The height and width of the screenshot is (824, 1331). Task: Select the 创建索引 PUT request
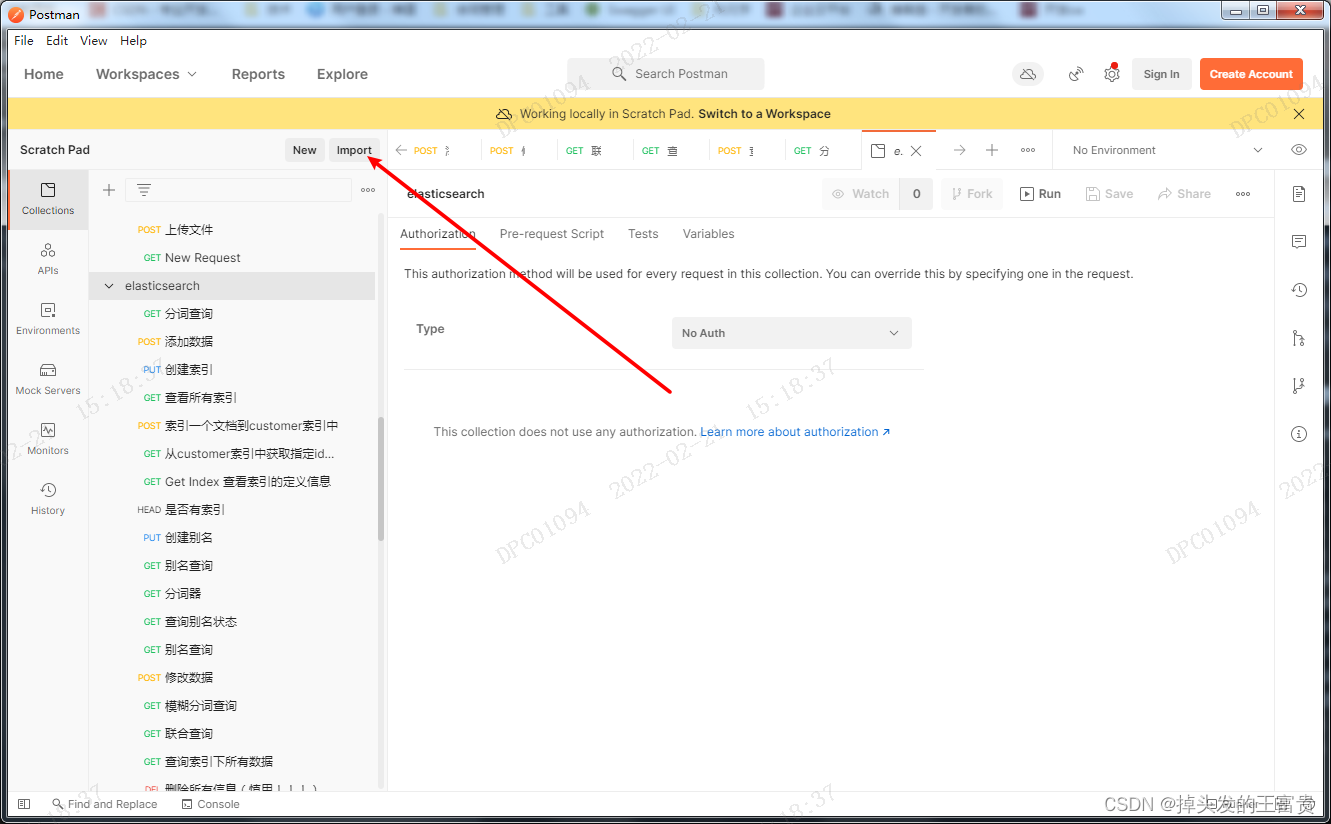(232, 370)
